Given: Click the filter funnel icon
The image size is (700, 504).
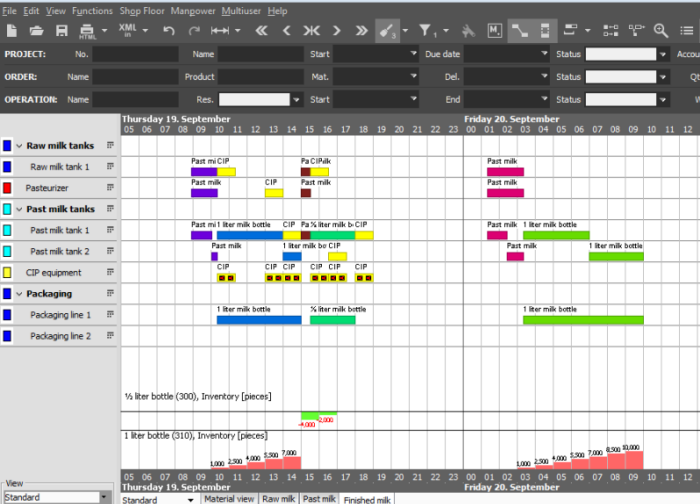Looking at the screenshot, I should [425, 30].
